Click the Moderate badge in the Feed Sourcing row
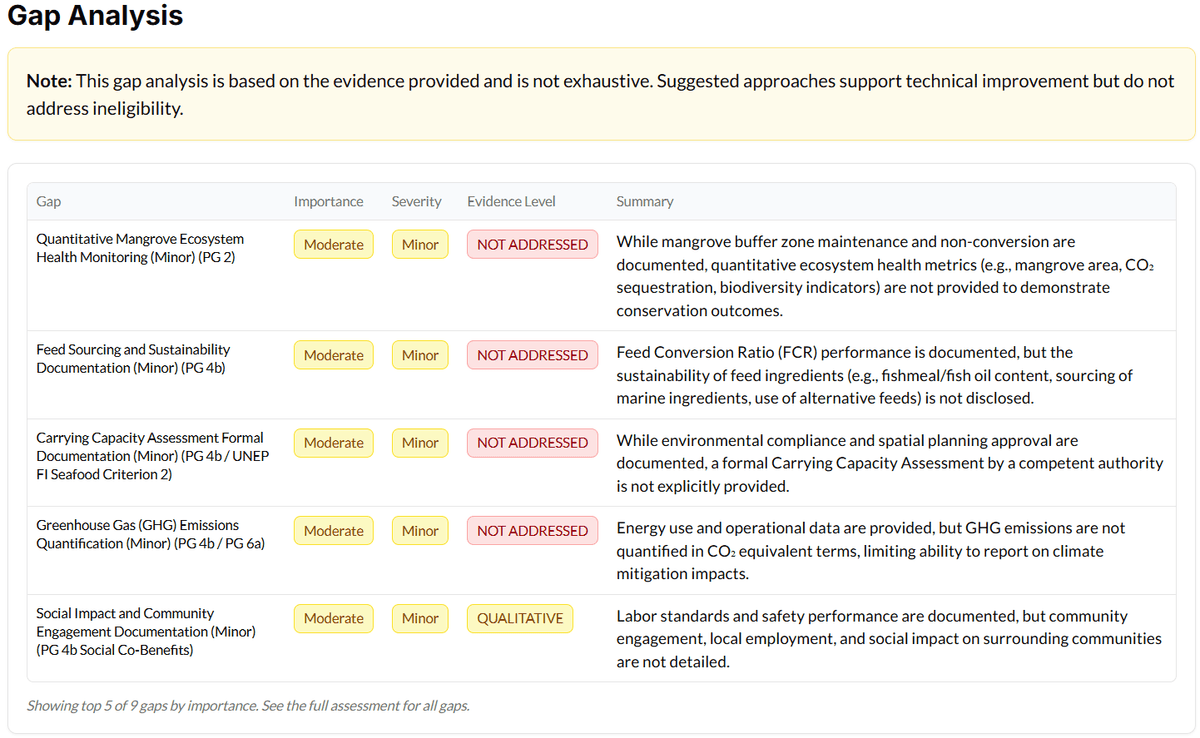 pyautogui.click(x=334, y=355)
